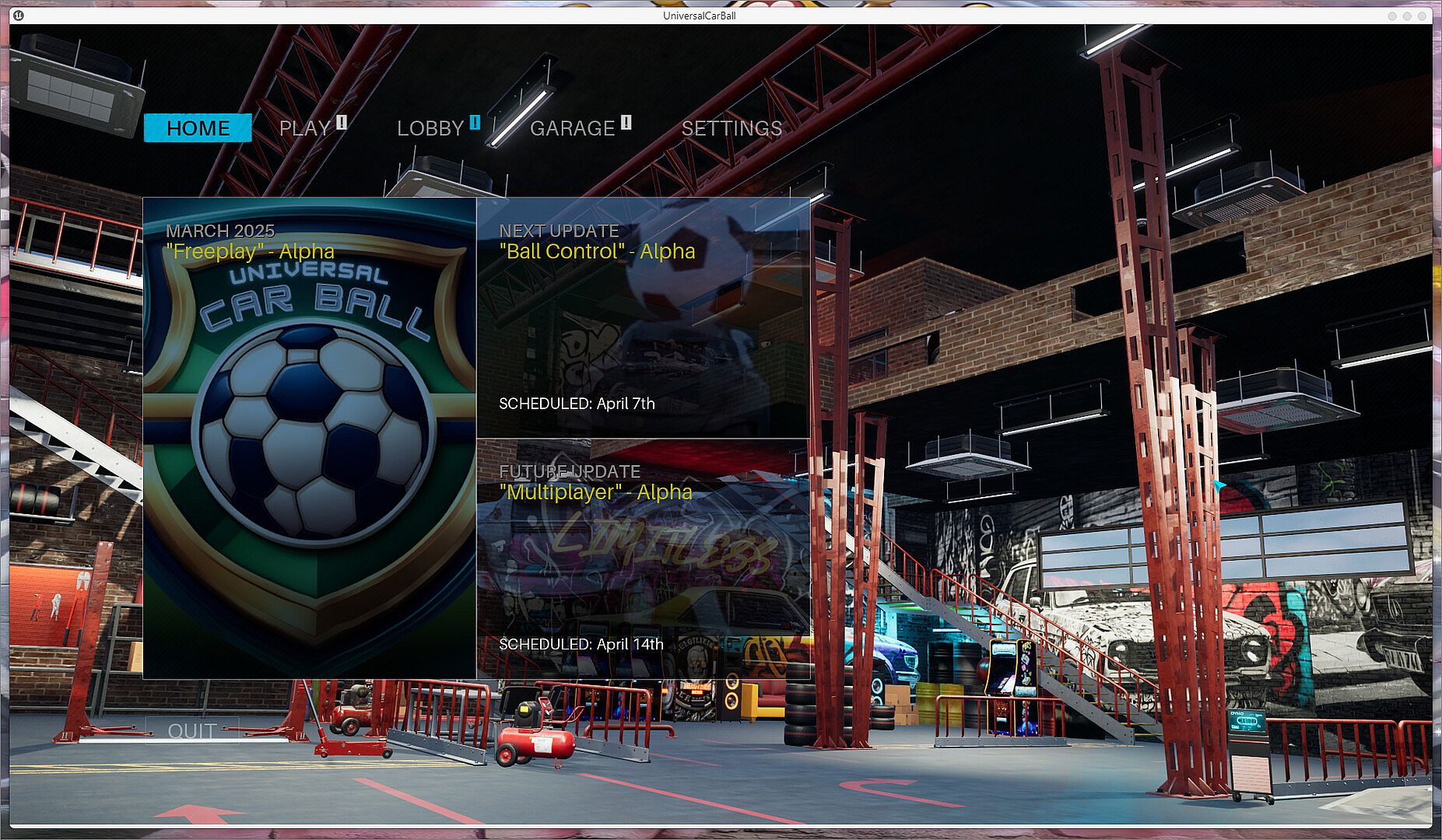
Task: Click the Unreal Engine logo in title bar
Action: point(19,16)
